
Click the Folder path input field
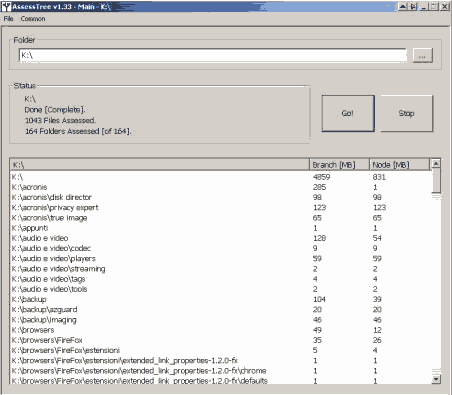click(213, 55)
